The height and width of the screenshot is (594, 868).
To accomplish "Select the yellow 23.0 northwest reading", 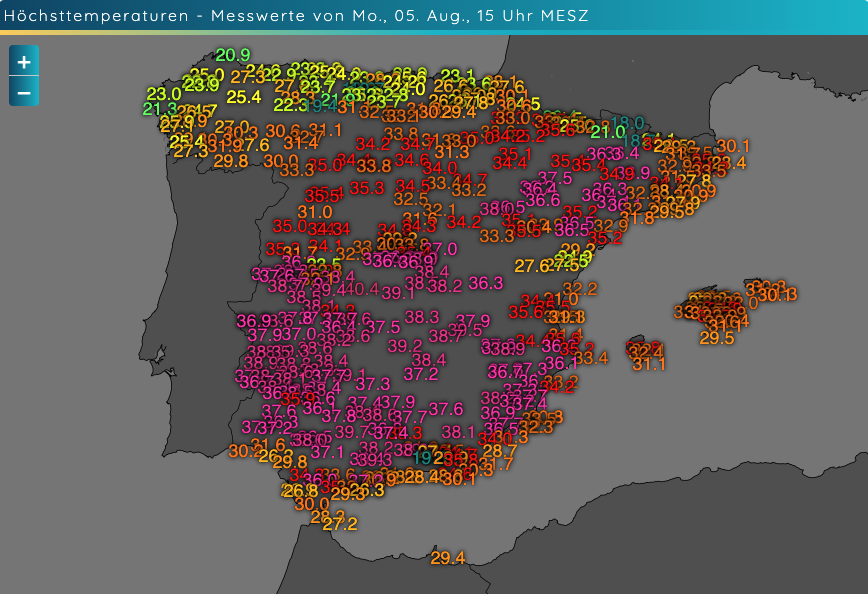I will click(x=163, y=94).
